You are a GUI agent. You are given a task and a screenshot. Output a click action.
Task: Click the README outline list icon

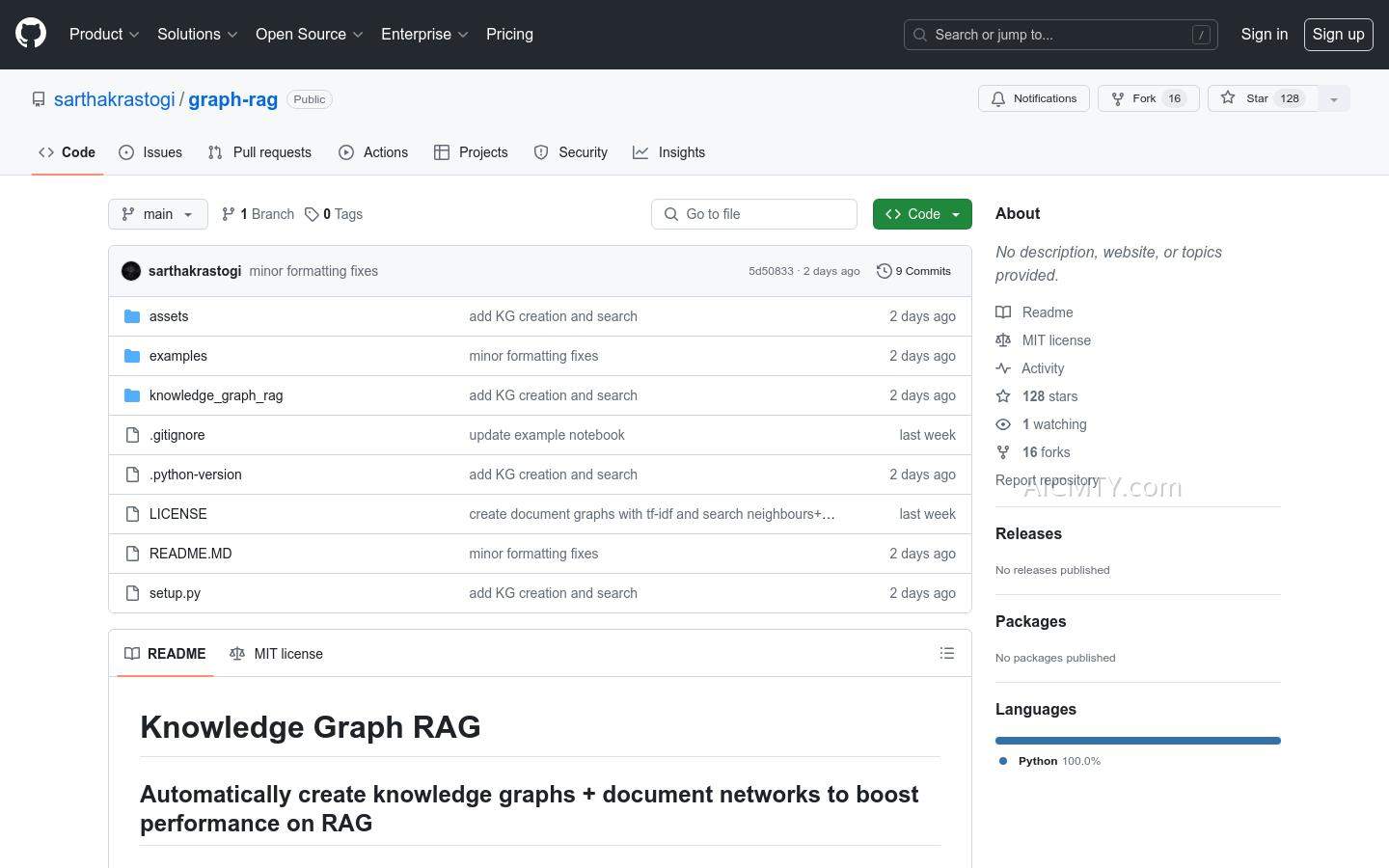(946, 653)
